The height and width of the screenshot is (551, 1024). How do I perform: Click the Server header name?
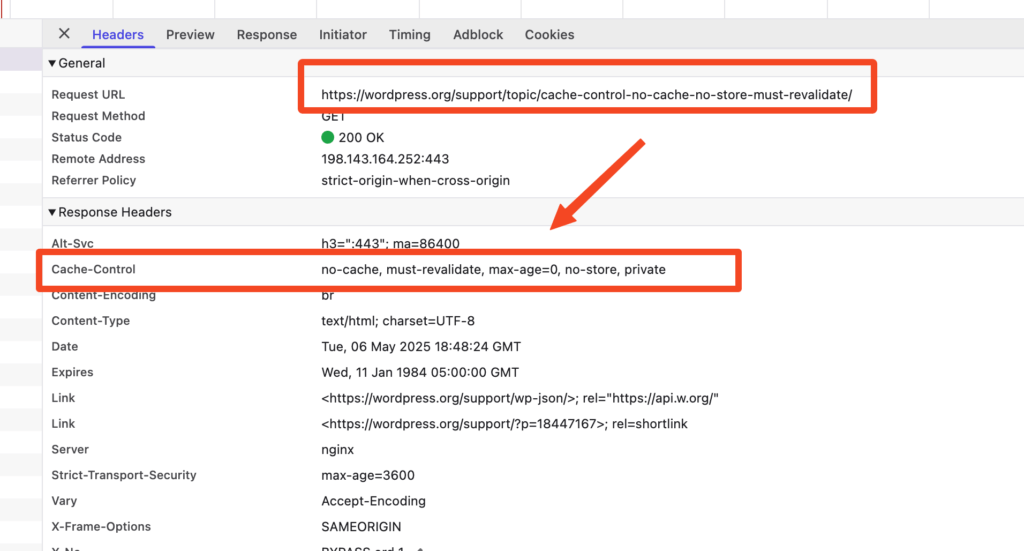click(70, 450)
